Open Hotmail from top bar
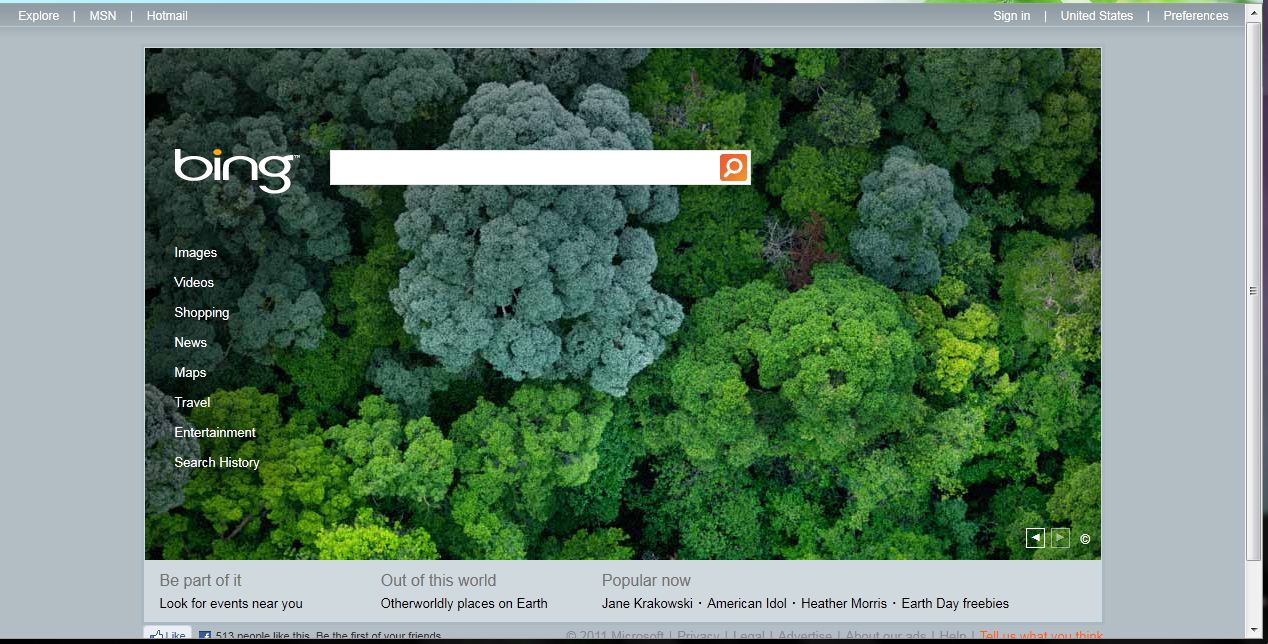This screenshot has height=644, width=1268. [x=167, y=16]
